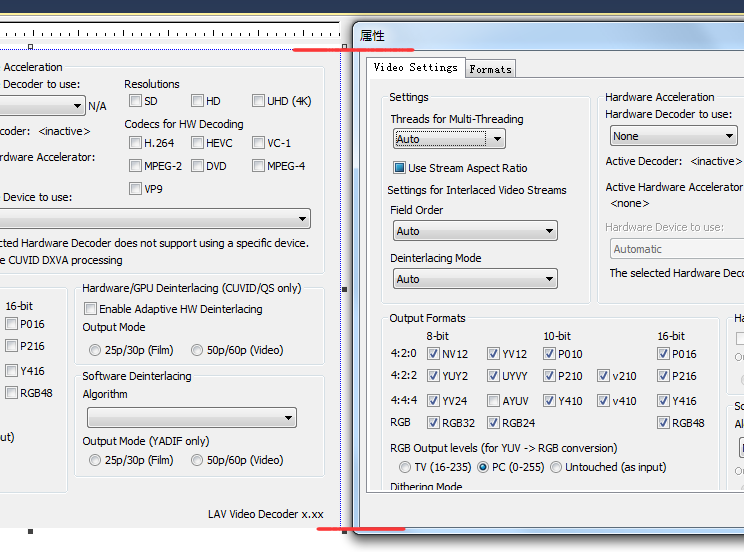Open Software Deinterlacing Algorithm combo box

(x=192, y=418)
